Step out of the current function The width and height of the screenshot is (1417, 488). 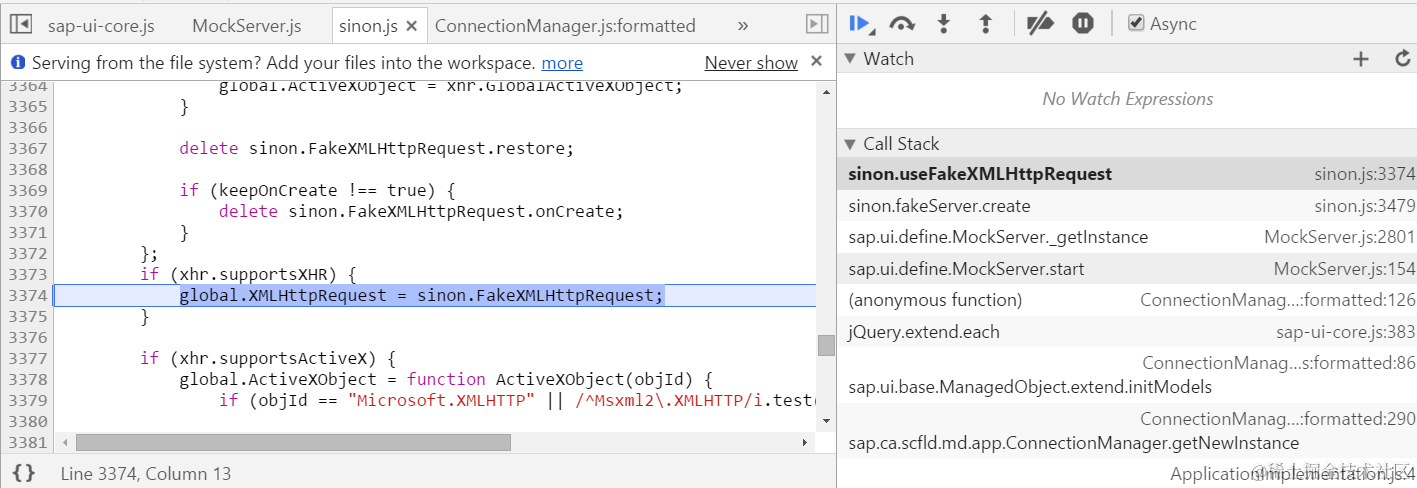(984, 23)
